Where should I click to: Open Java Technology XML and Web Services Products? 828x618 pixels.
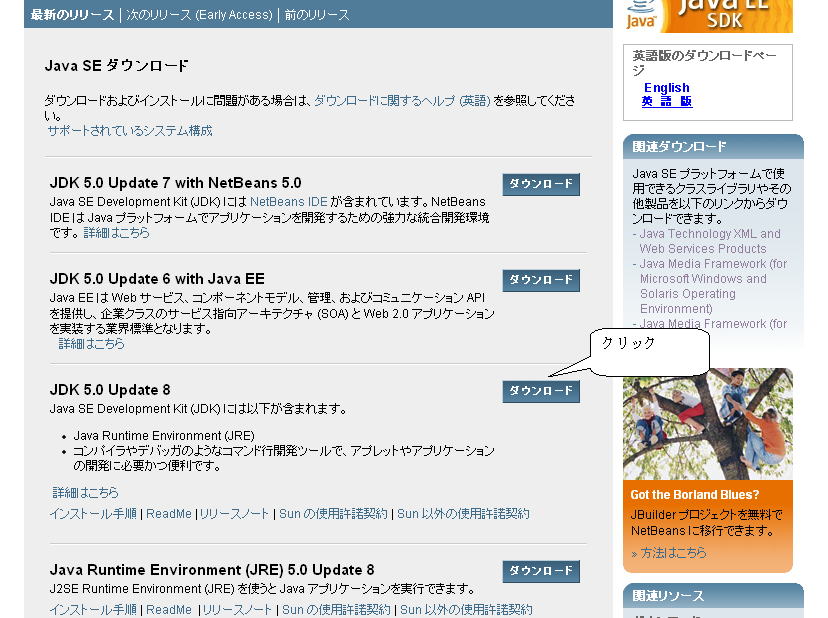(710, 241)
